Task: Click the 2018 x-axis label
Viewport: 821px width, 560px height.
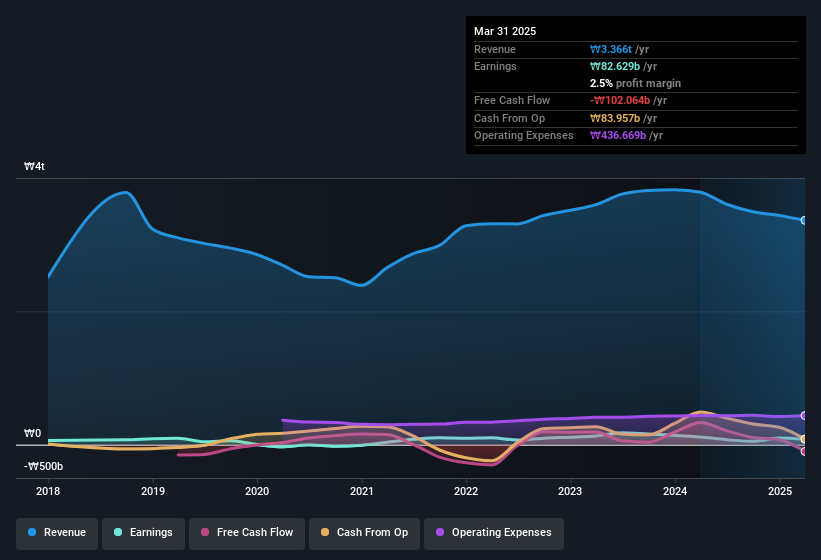Action: [x=48, y=491]
